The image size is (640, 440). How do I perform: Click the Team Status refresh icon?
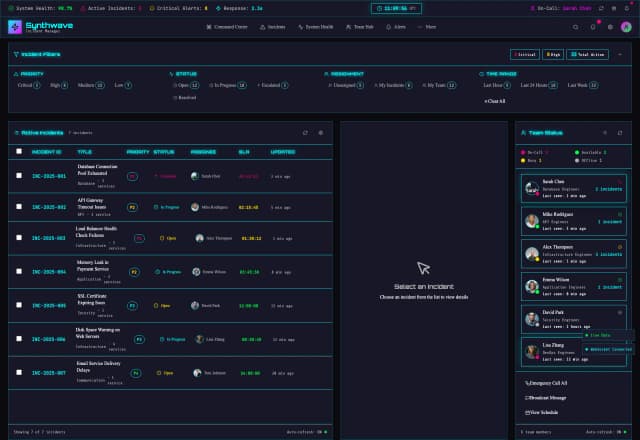tap(606, 132)
